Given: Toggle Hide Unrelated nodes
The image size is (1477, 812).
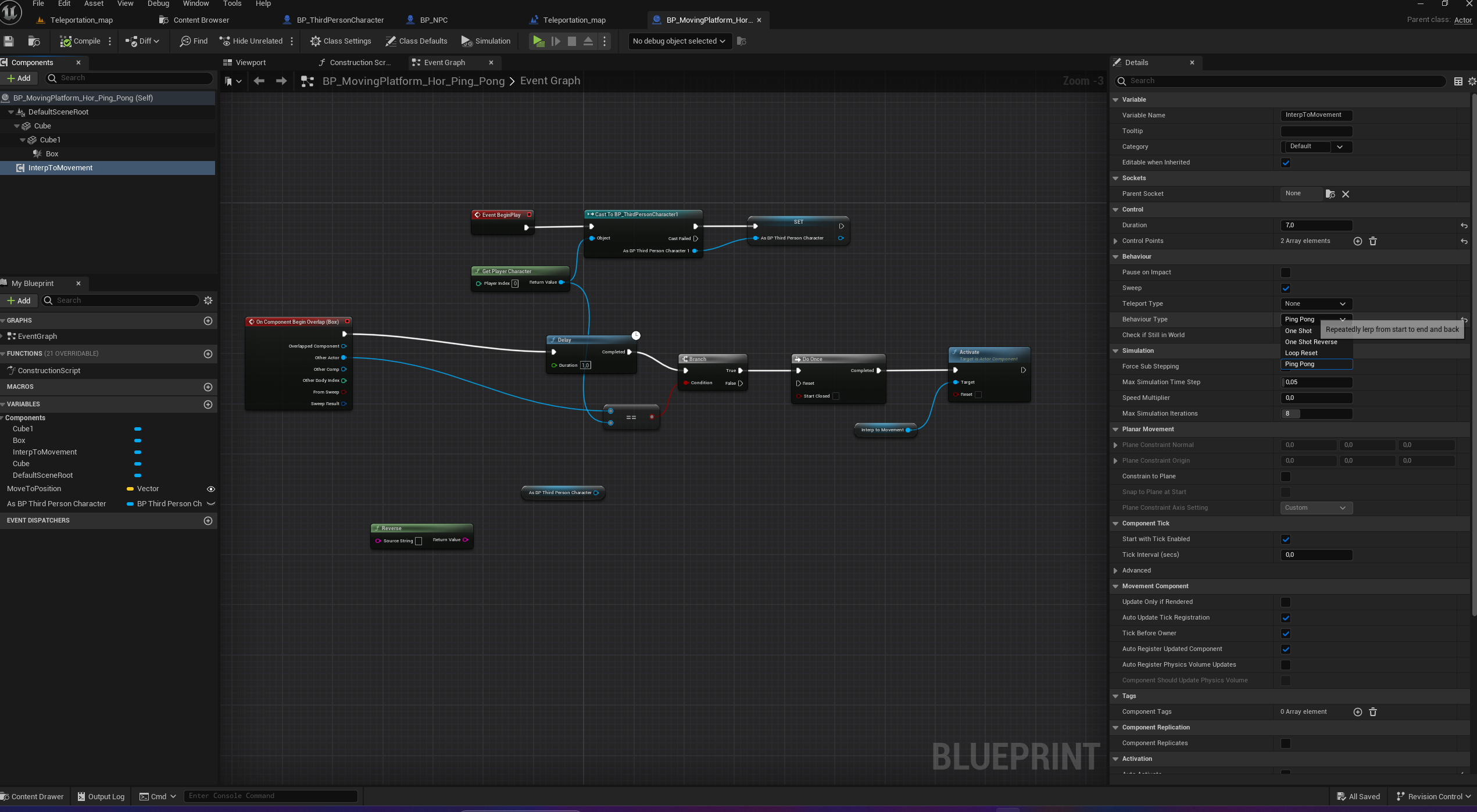Looking at the screenshot, I should pos(251,41).
